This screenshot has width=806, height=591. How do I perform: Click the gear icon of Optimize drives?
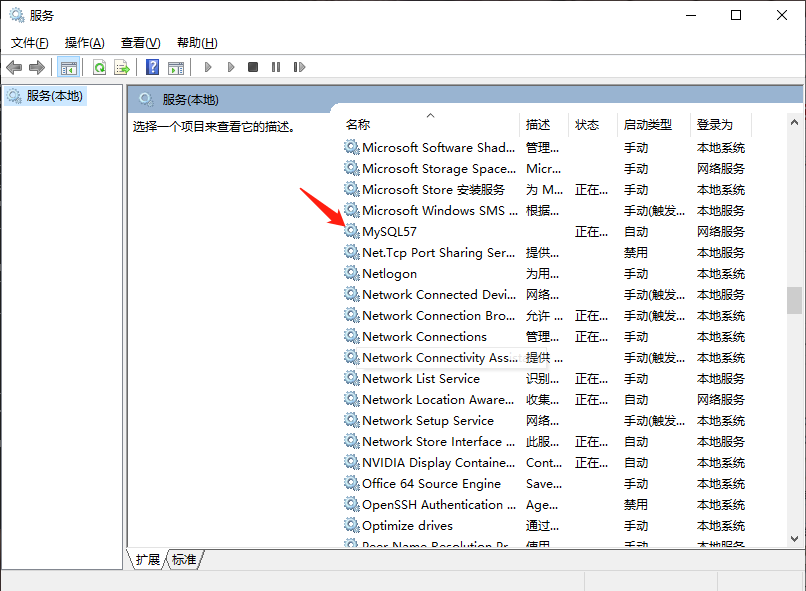point(352,525)
